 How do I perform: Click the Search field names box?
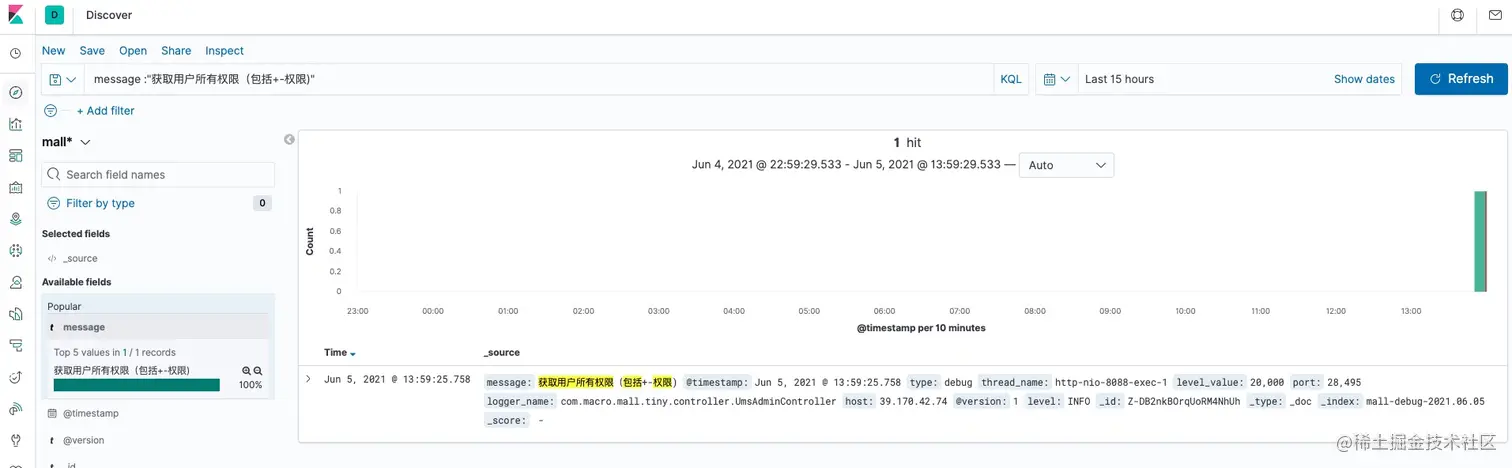coord(158,175)
